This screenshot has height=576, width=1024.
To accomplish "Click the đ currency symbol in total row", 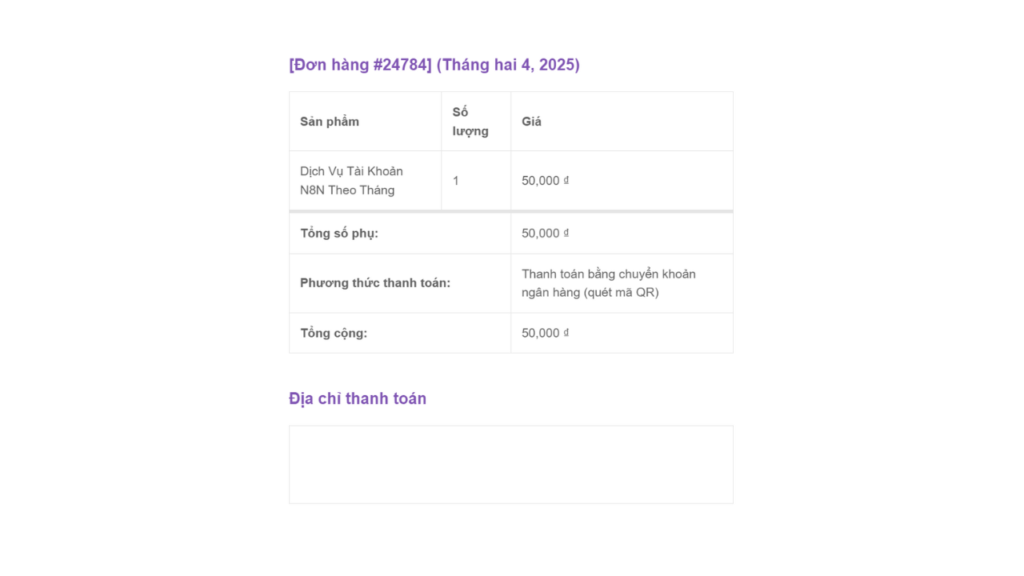I will click(x=566, y=332).
